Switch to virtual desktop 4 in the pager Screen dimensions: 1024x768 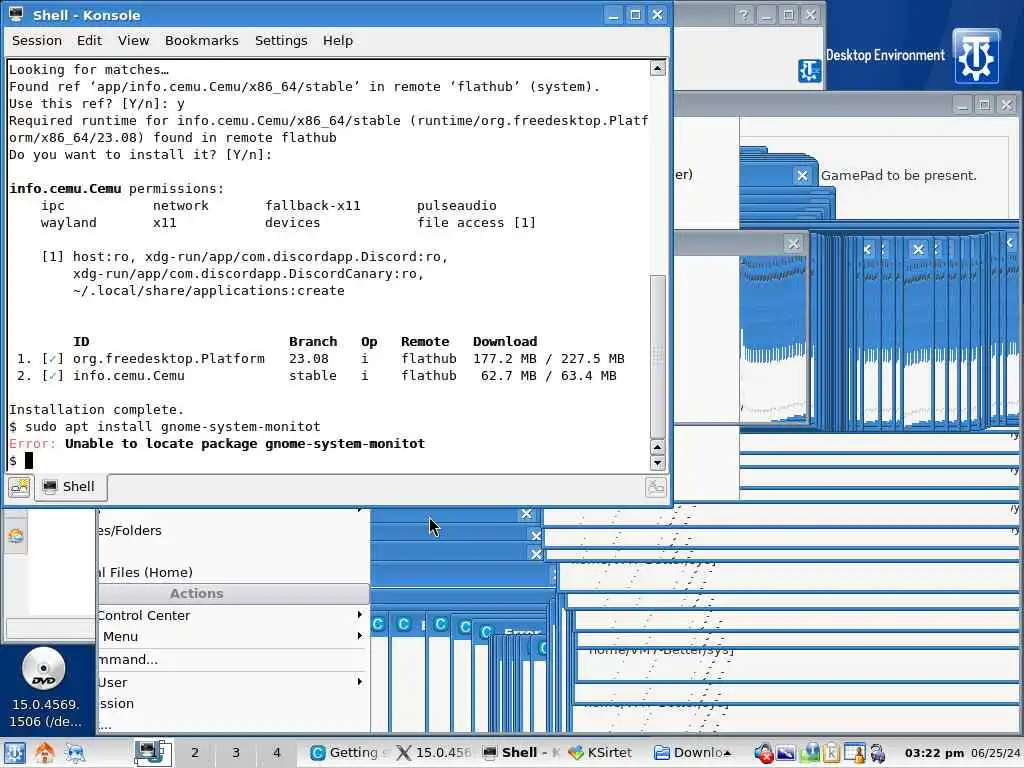tap(277, 752)
